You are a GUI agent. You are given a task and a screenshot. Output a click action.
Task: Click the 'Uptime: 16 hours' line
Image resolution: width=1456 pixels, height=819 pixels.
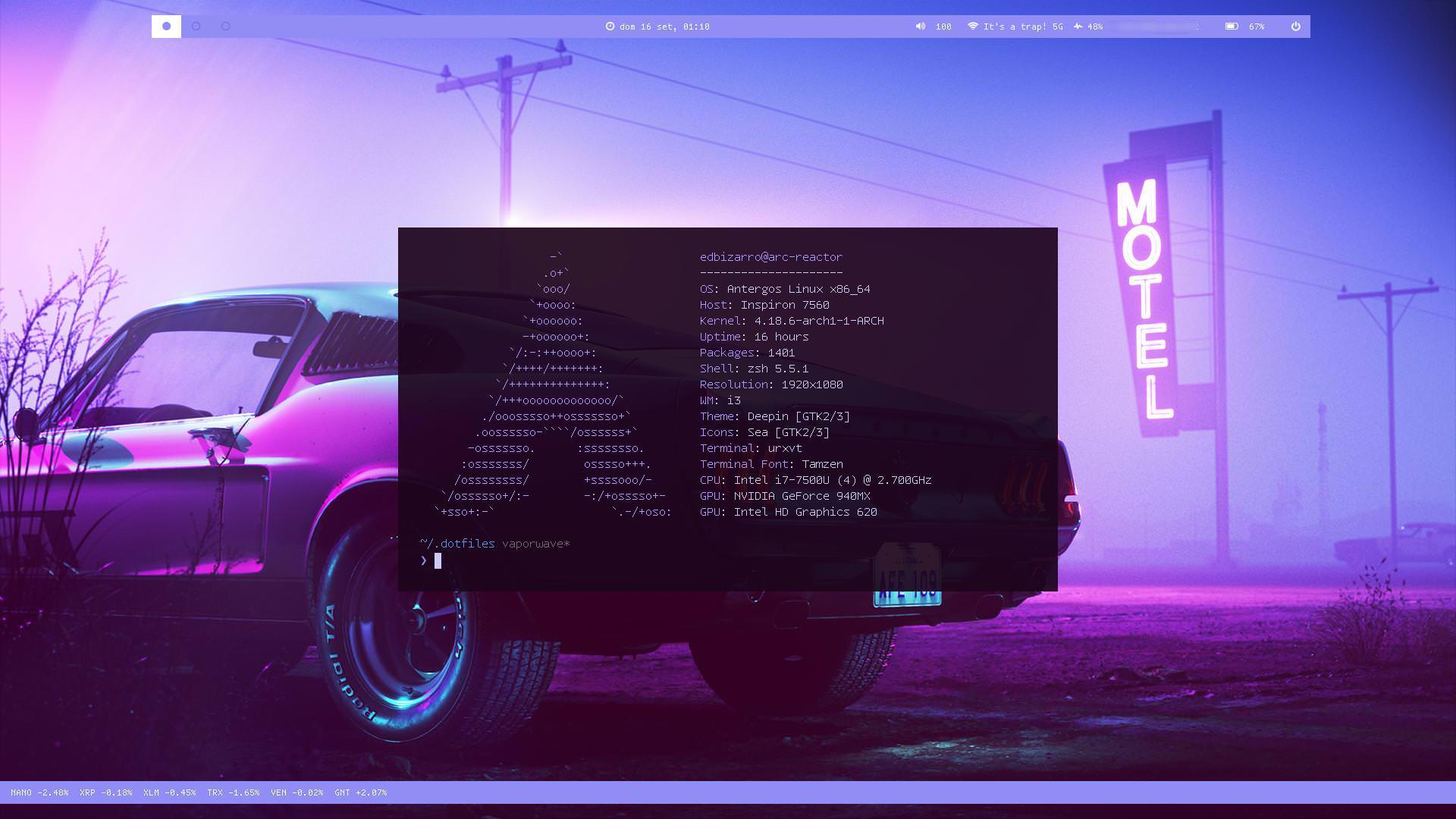coord(754,337)
